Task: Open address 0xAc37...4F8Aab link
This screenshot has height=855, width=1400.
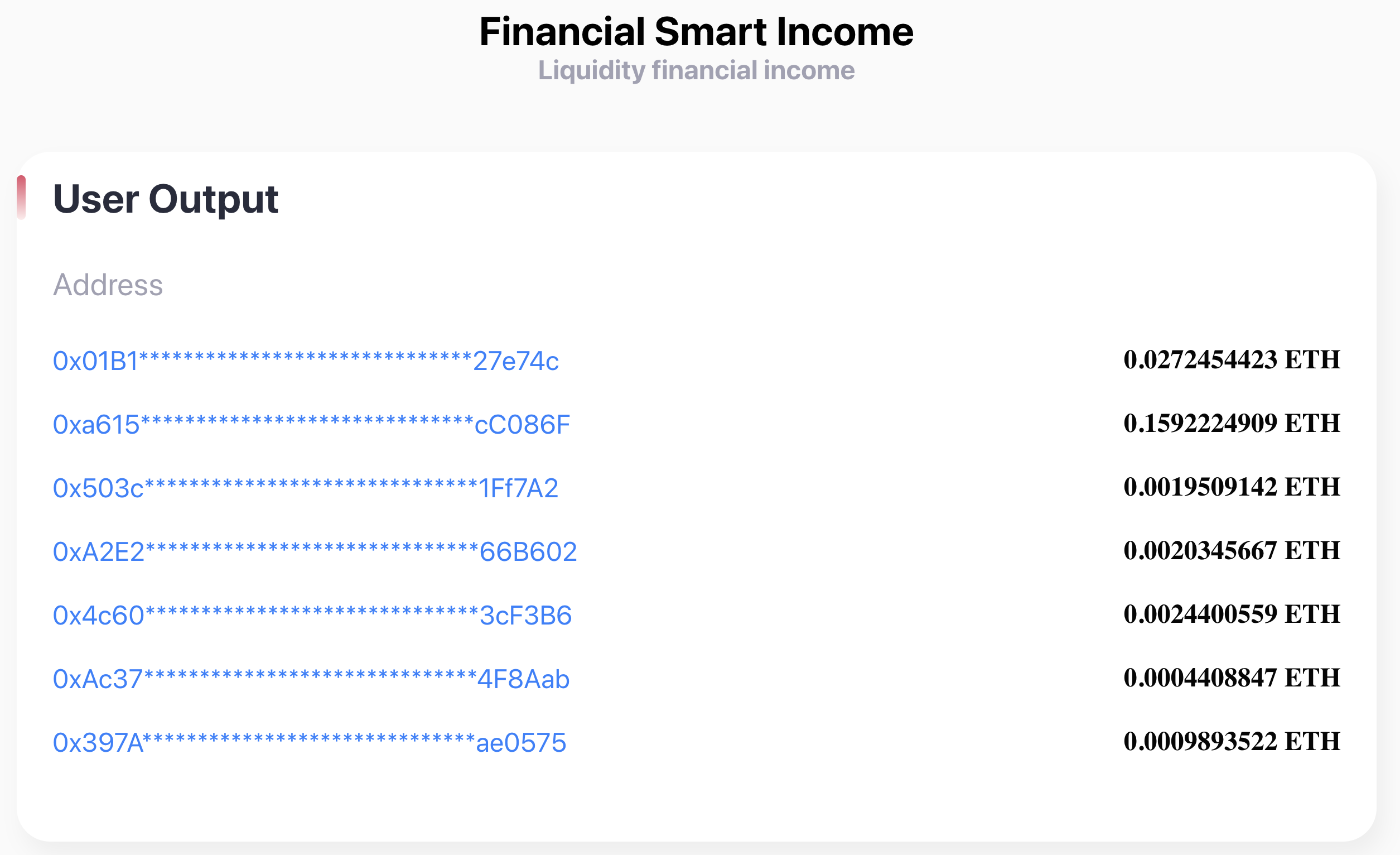Action: pyautogui.click(x=311, y=679)
